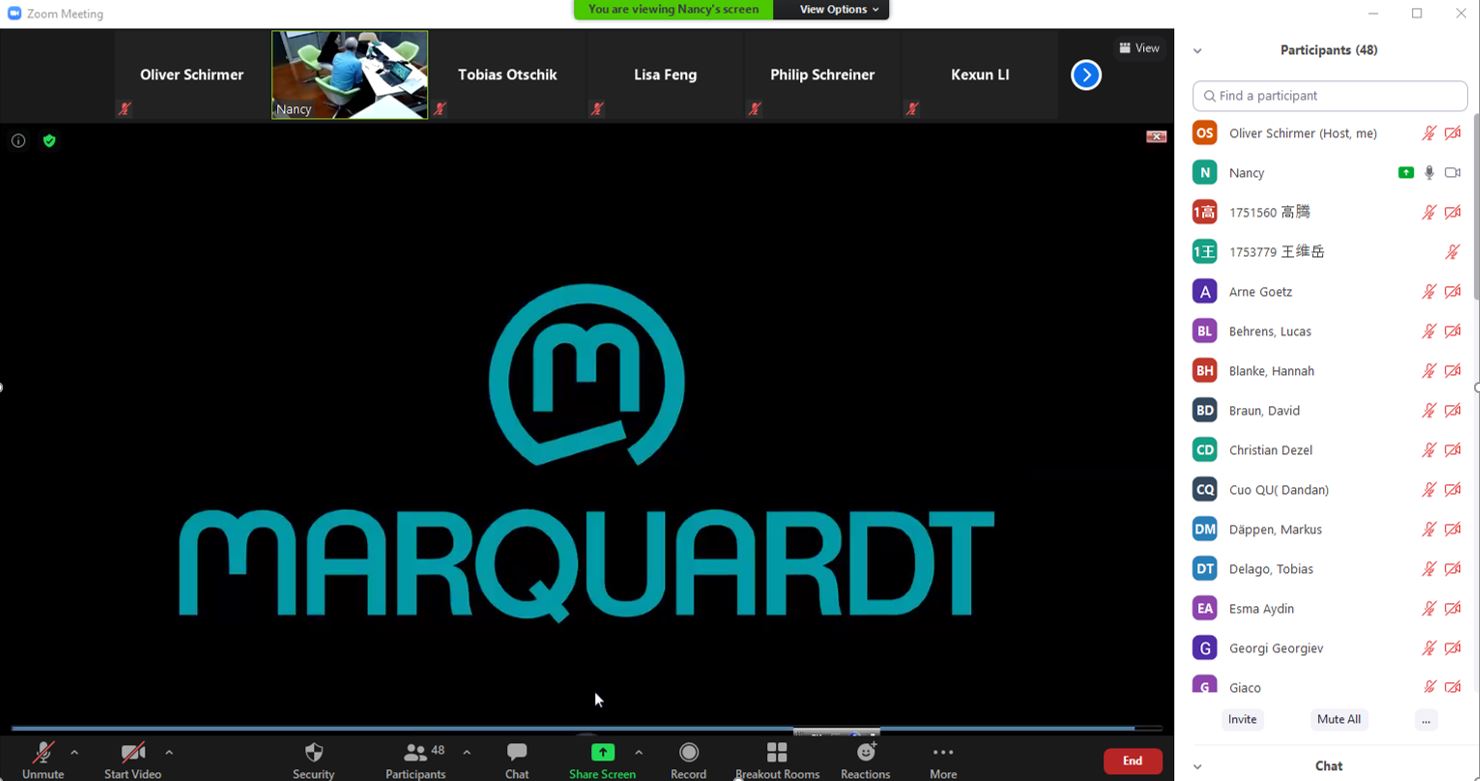The height and width of the screenshot is (781, 1480).
Task: Click muted mic icon for Christian Dezel
Action: (1429, 450)
